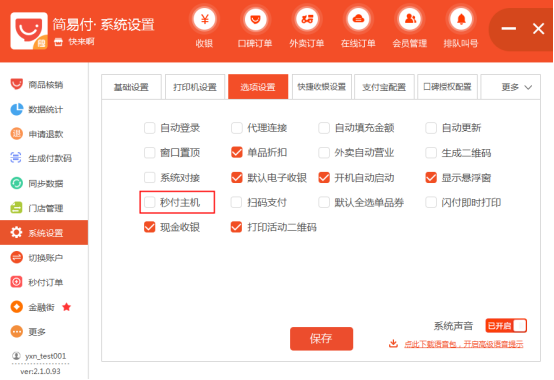Open 外卖订单 delivery orders icon

[307, 19]
